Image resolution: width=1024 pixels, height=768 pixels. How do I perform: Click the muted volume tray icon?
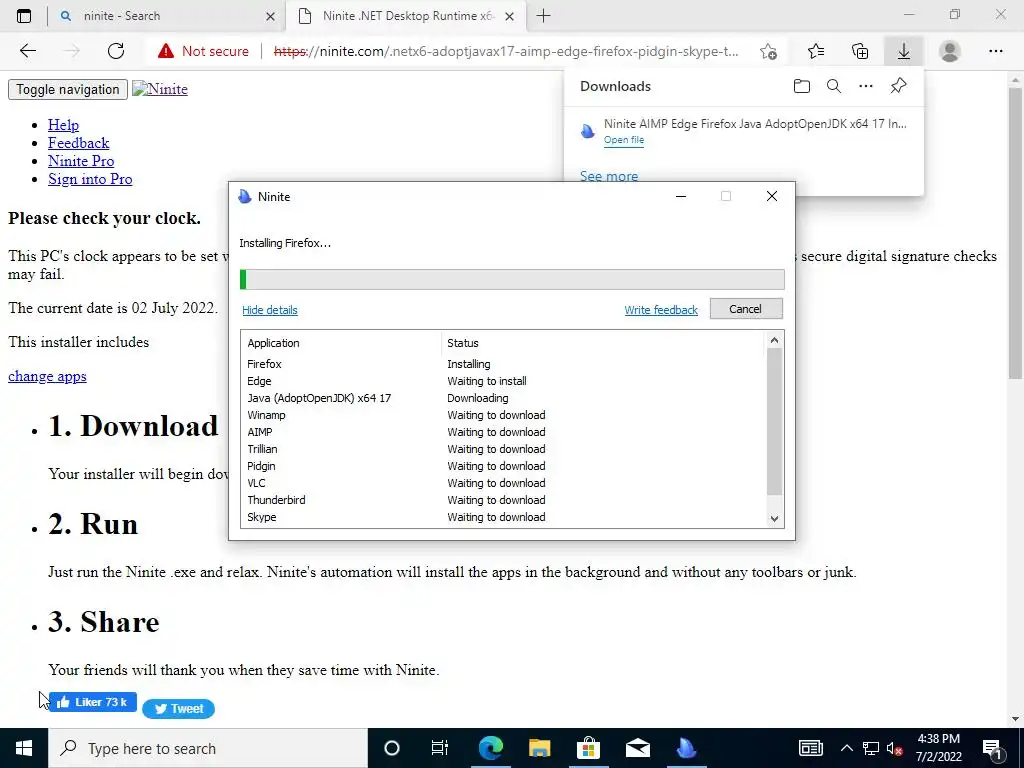[x=895, y=748]
